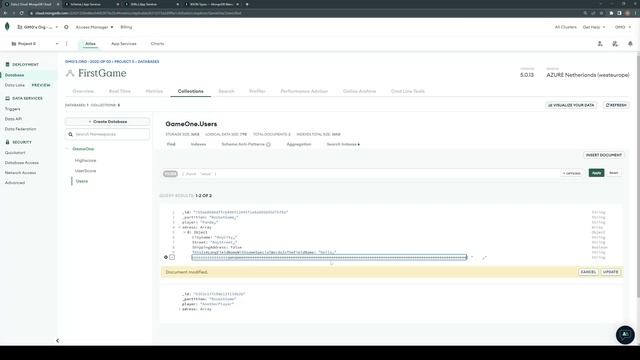Open the Billing link

pos(126,27)
